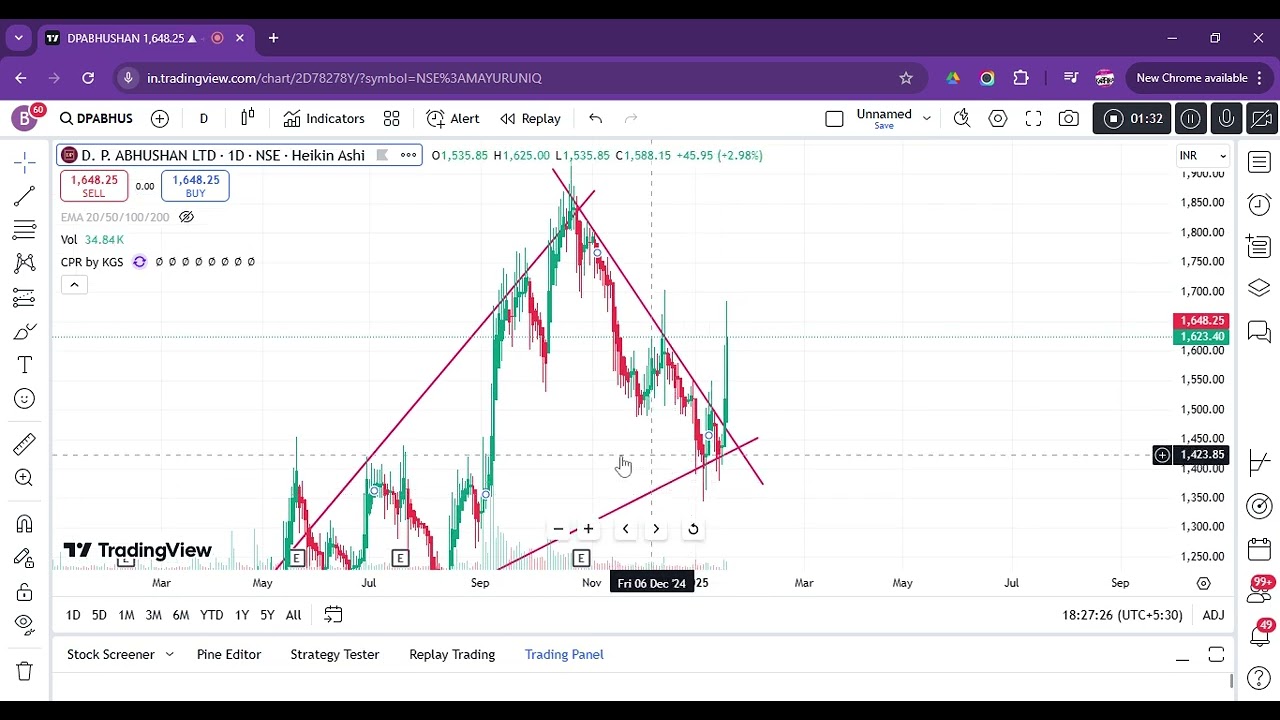Open symbol search DPABHUS
Screen dimensions: 1280x720
tap(96, 118)
